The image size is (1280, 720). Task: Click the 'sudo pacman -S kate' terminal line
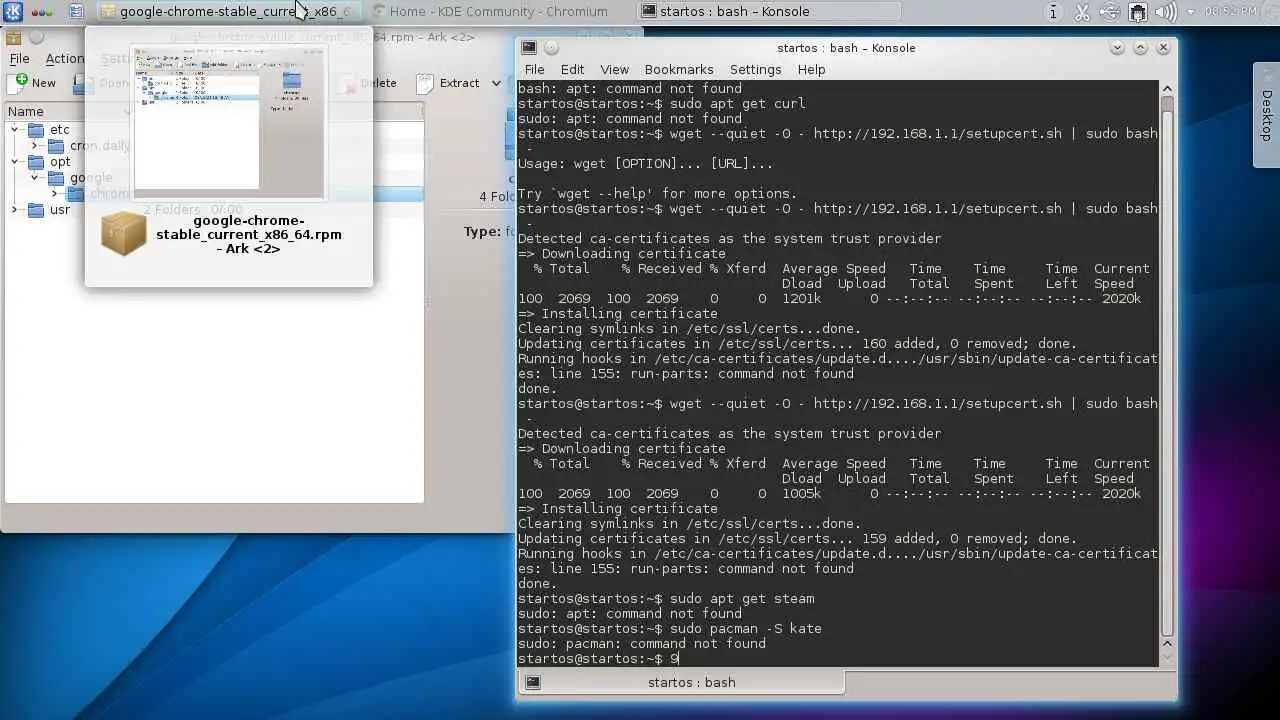coord(669,629)
